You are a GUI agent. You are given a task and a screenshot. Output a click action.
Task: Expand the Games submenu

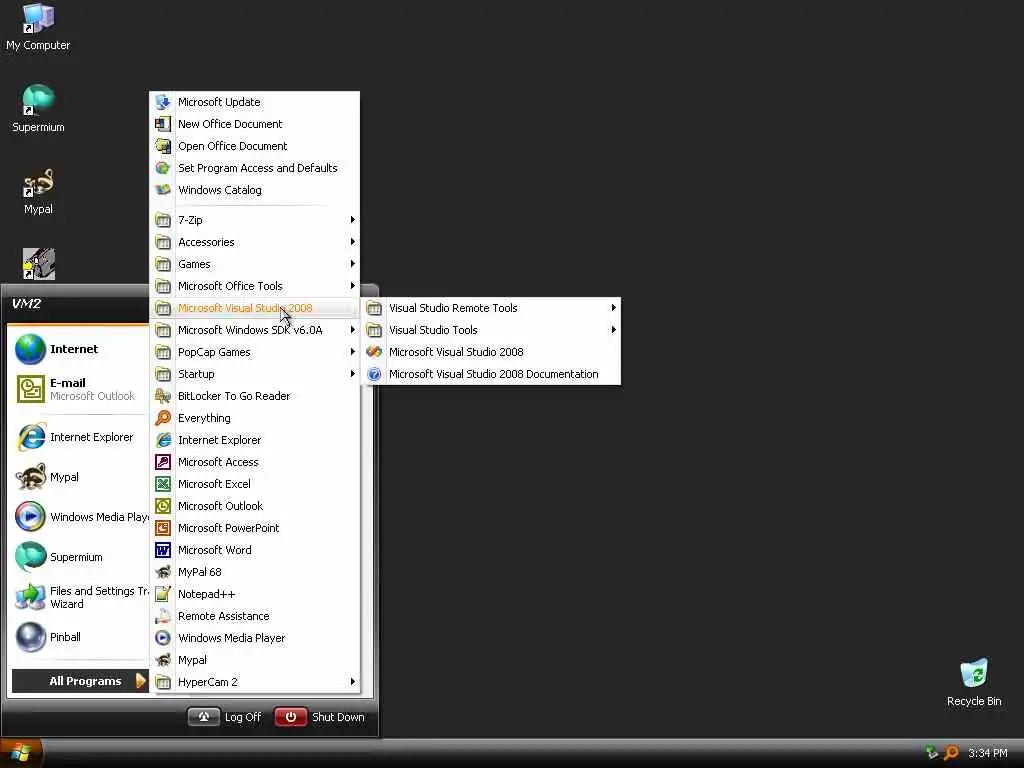tap(255, 264)
